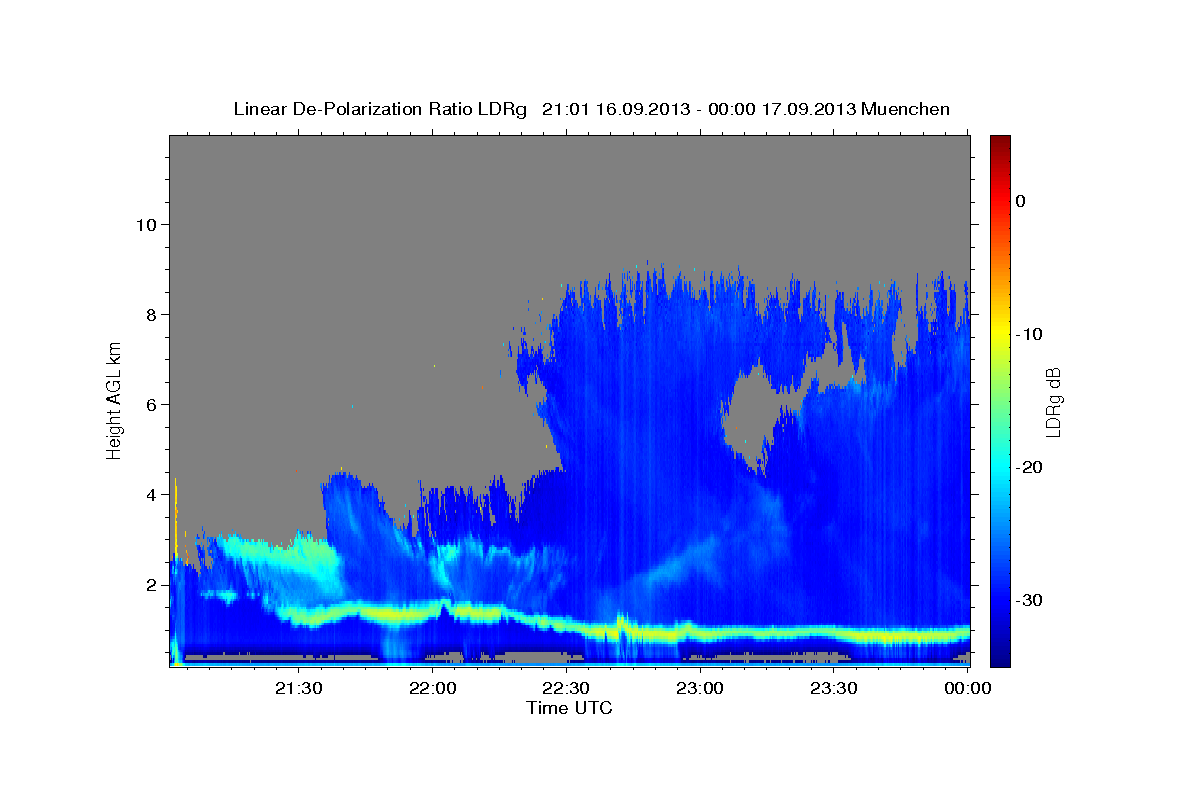Click the yellow layer below 22:00
The image size is (1200, 800).
432,609
